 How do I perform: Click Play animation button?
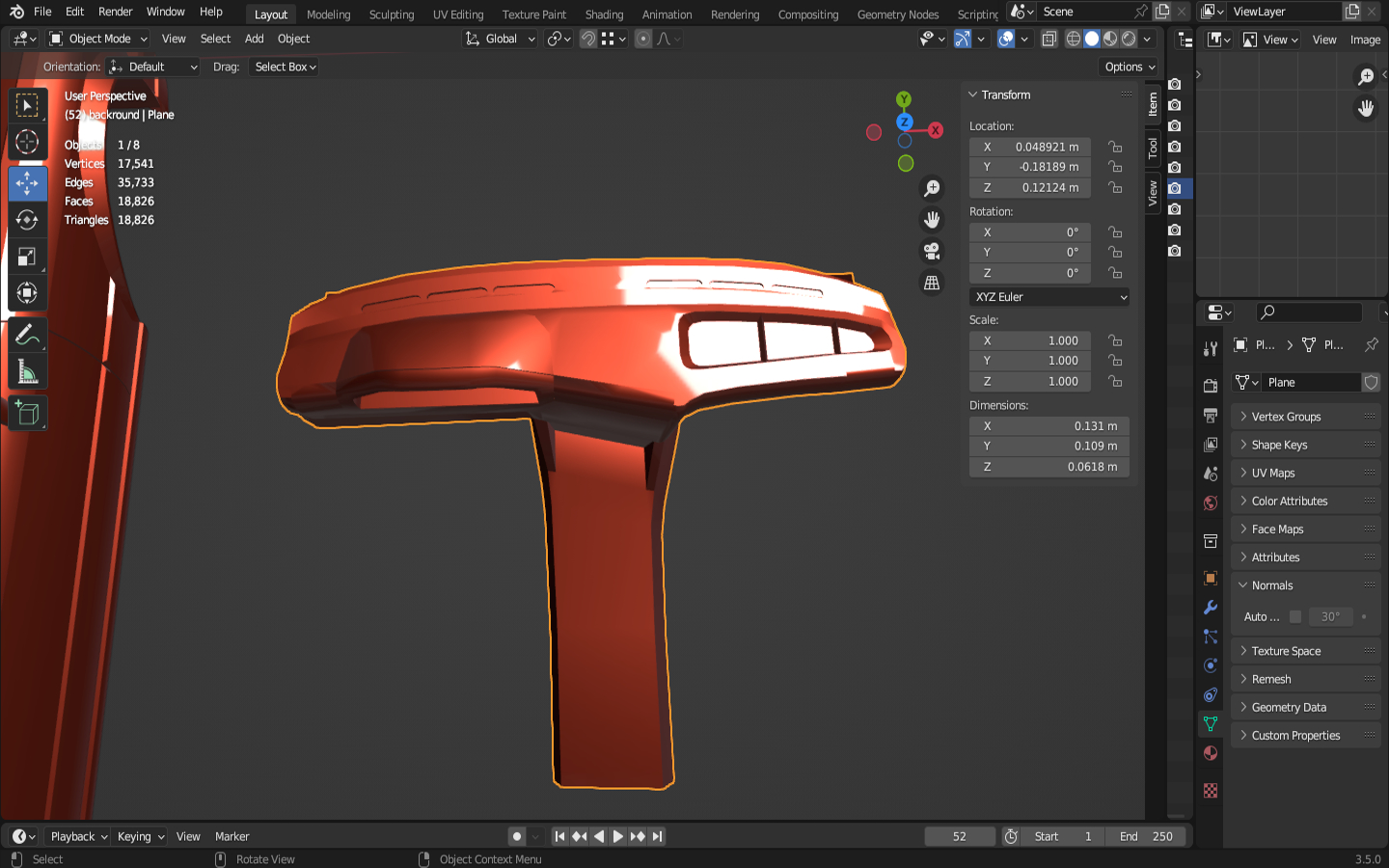pyautogui.click(x=618, y=836)
